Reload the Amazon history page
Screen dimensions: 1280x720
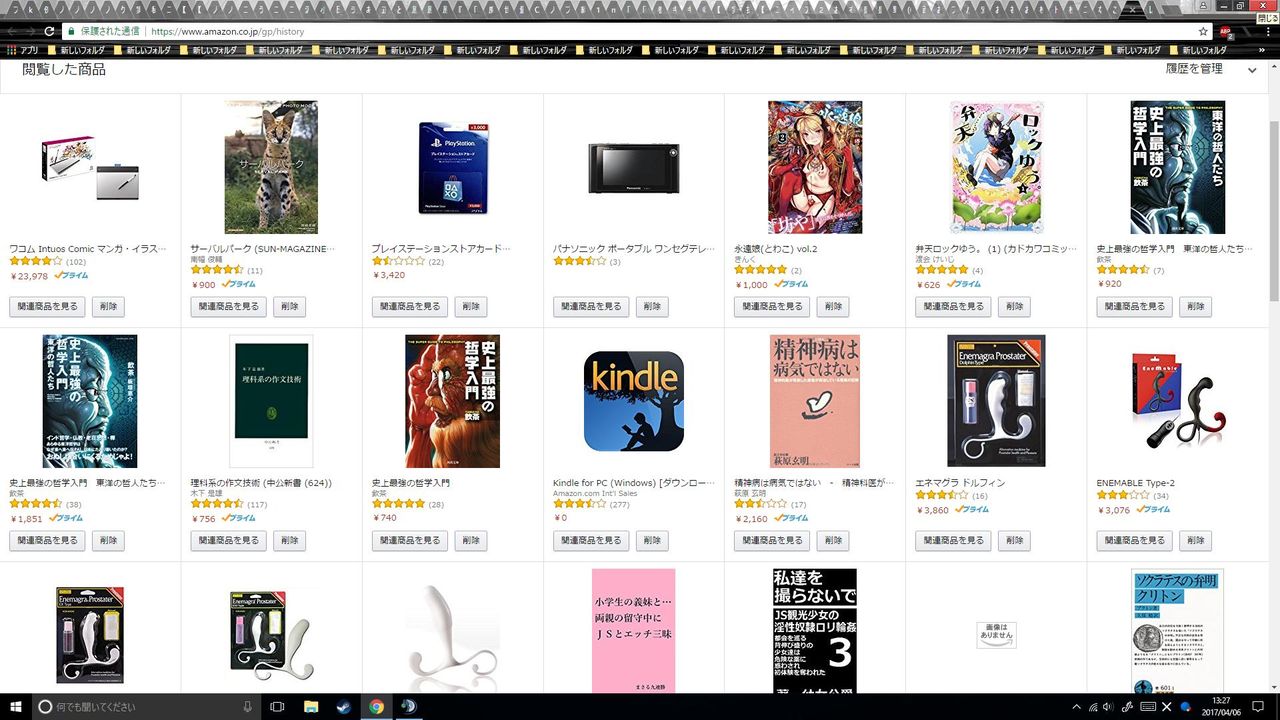[49, 31]
